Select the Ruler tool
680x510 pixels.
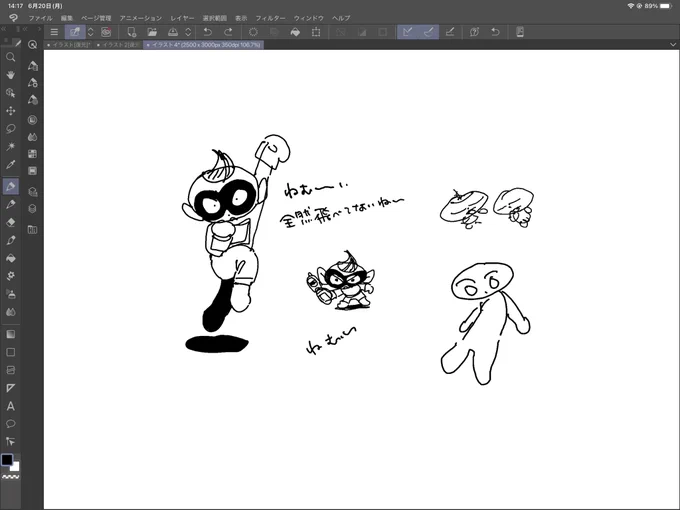click(x=11, y=388)
